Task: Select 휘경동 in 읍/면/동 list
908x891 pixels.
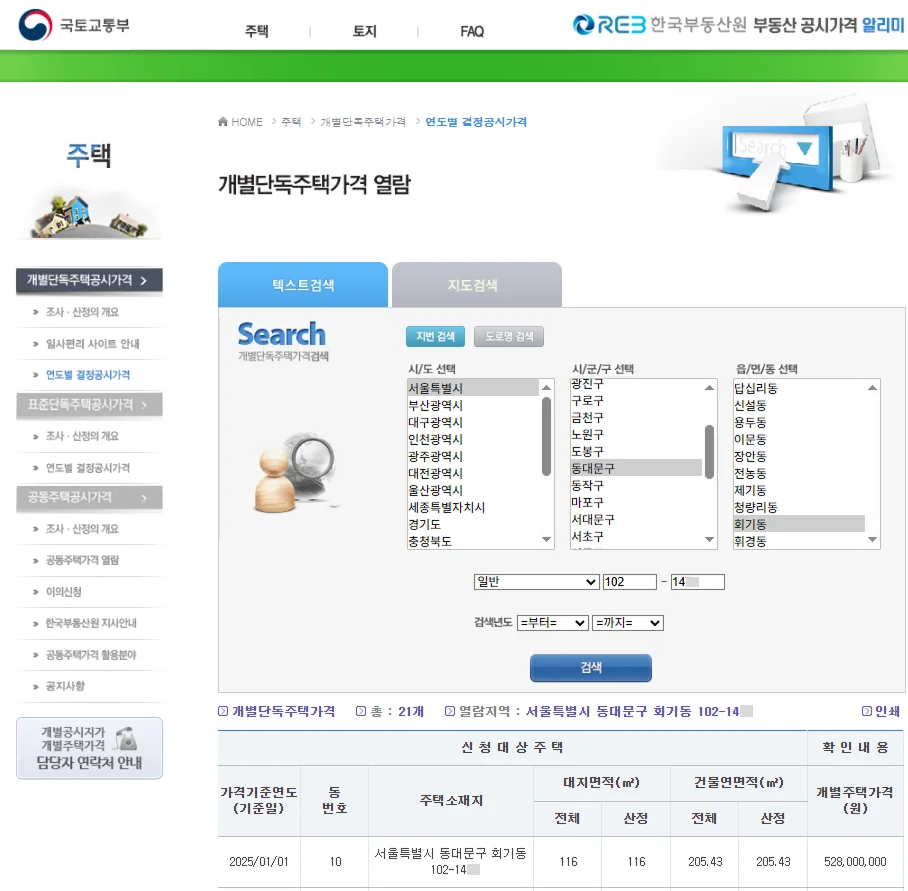Action: coord(799,541)
